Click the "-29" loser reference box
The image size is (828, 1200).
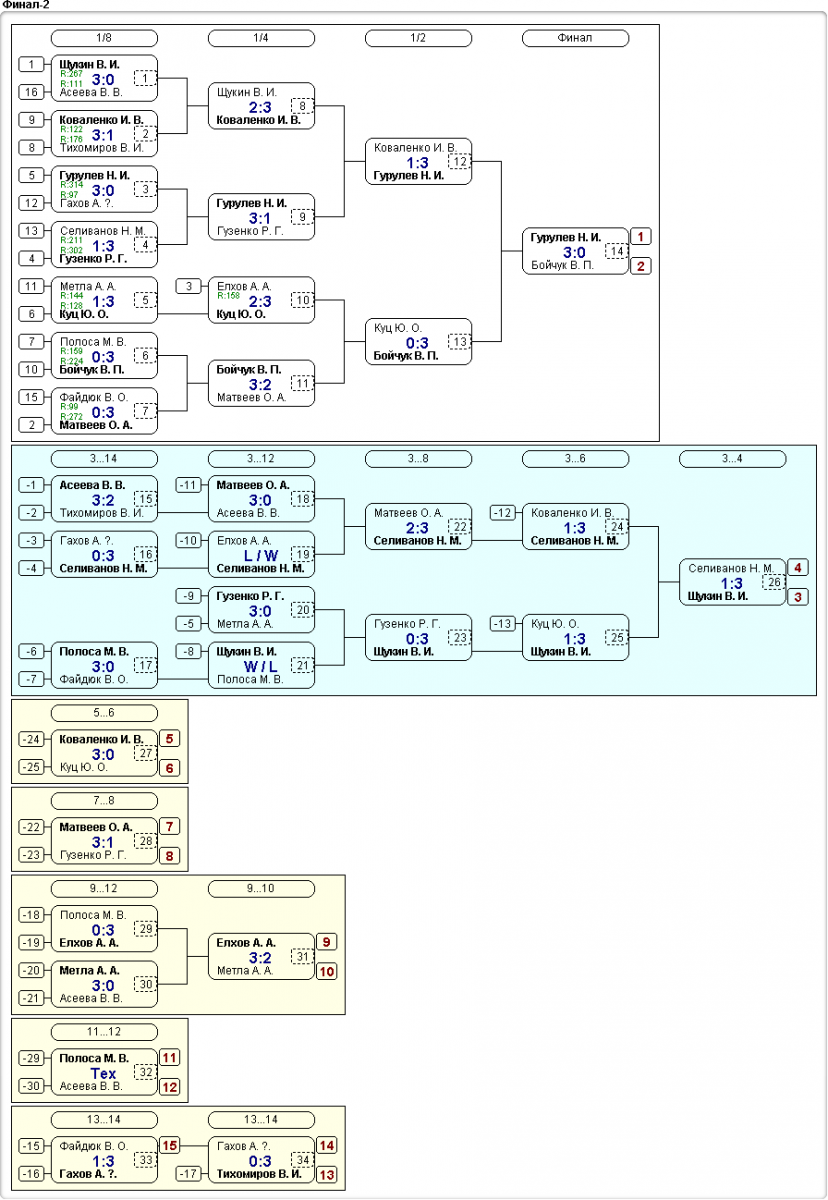point(32,1058)
